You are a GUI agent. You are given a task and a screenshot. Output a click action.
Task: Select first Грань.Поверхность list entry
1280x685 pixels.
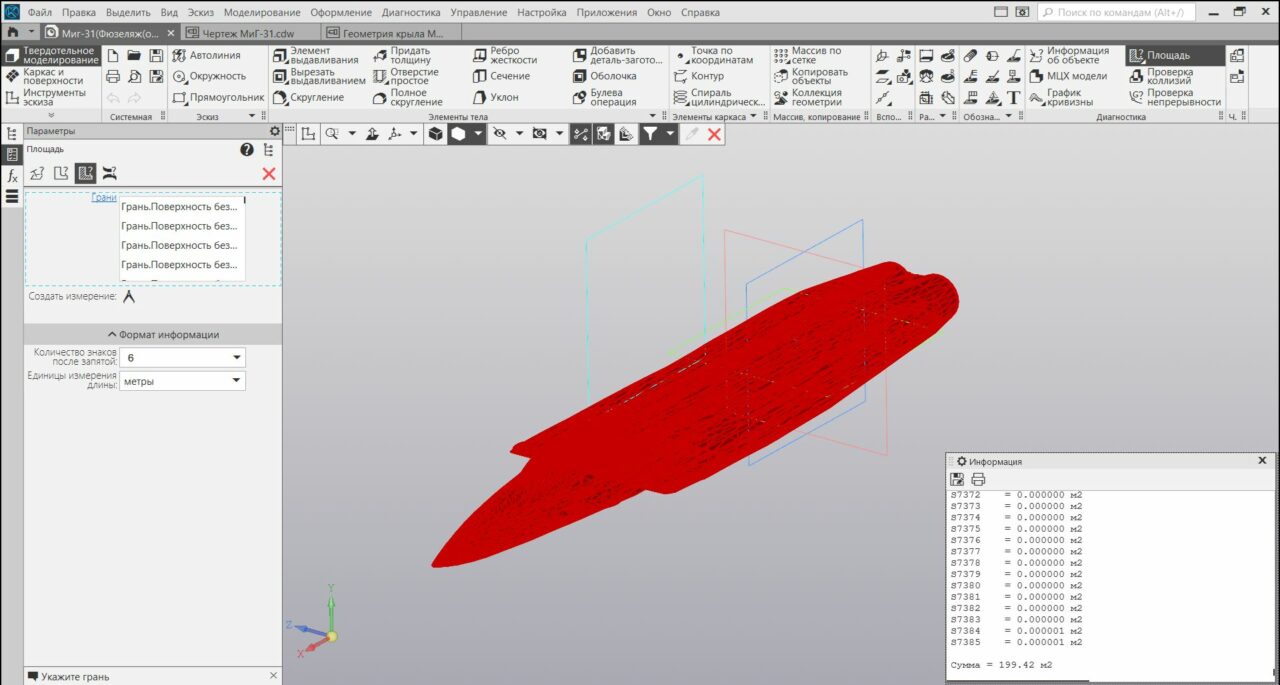point(182,207)
